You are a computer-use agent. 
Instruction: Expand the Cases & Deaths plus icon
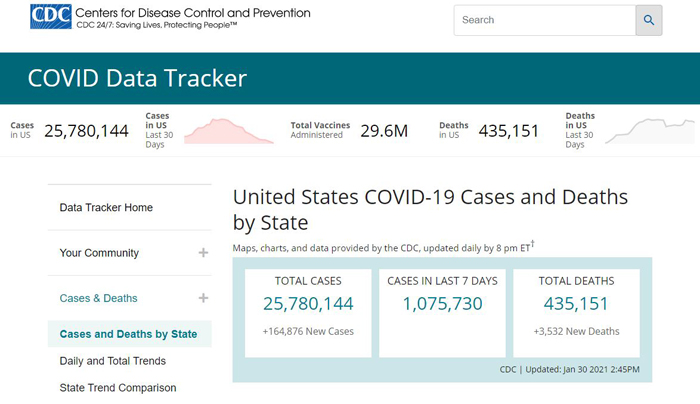(203, 298)
